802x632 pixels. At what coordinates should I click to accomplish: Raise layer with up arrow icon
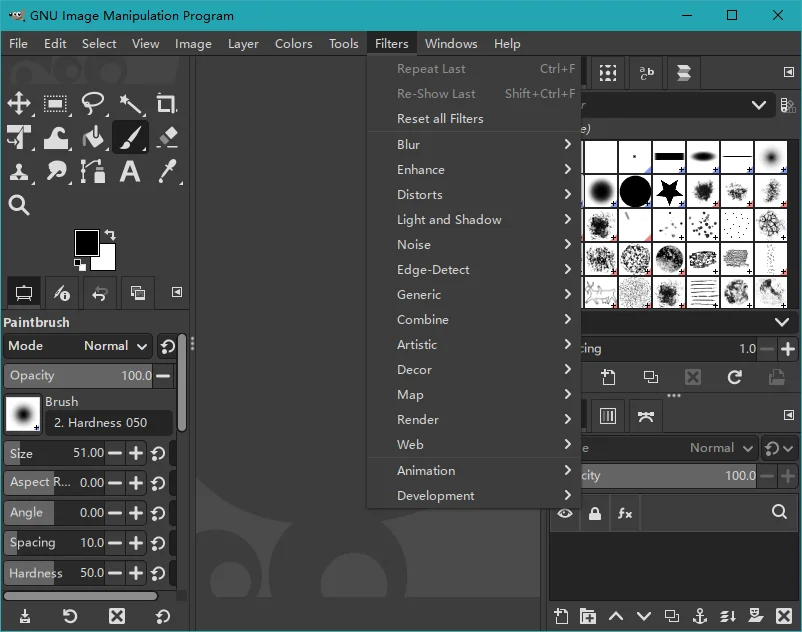click(x=616, y=616)
